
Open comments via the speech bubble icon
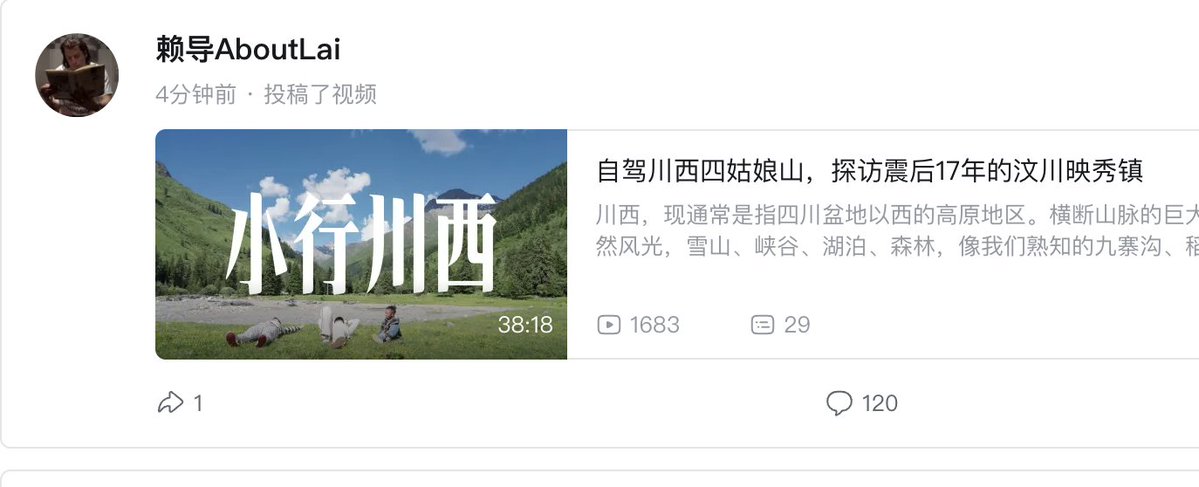pyautogui.click(x=839, y=403)
